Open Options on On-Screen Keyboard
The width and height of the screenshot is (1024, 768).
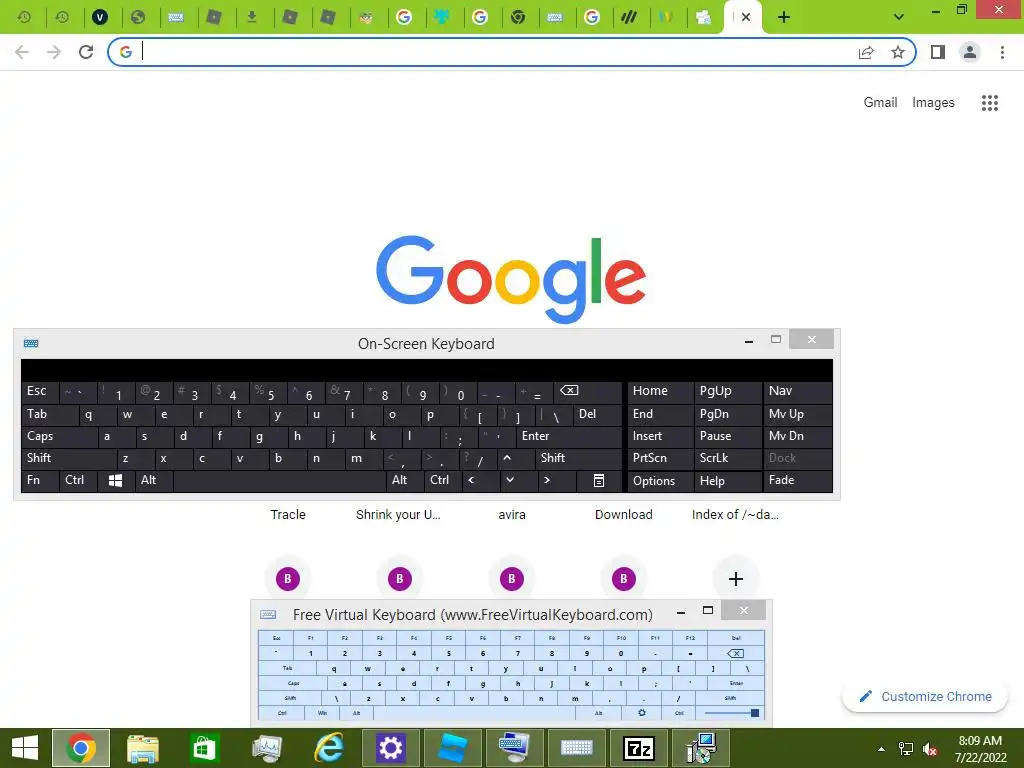pyautogui.click(x=660, y=481)
